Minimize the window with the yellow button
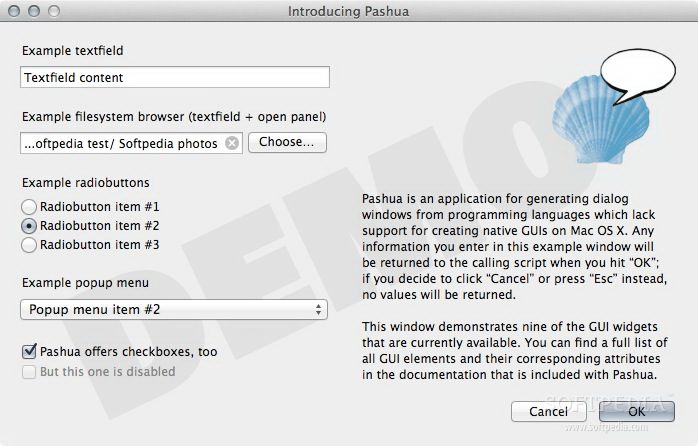Image resolution: width=698 pixels, height=446 pixels. click(33, 11)
